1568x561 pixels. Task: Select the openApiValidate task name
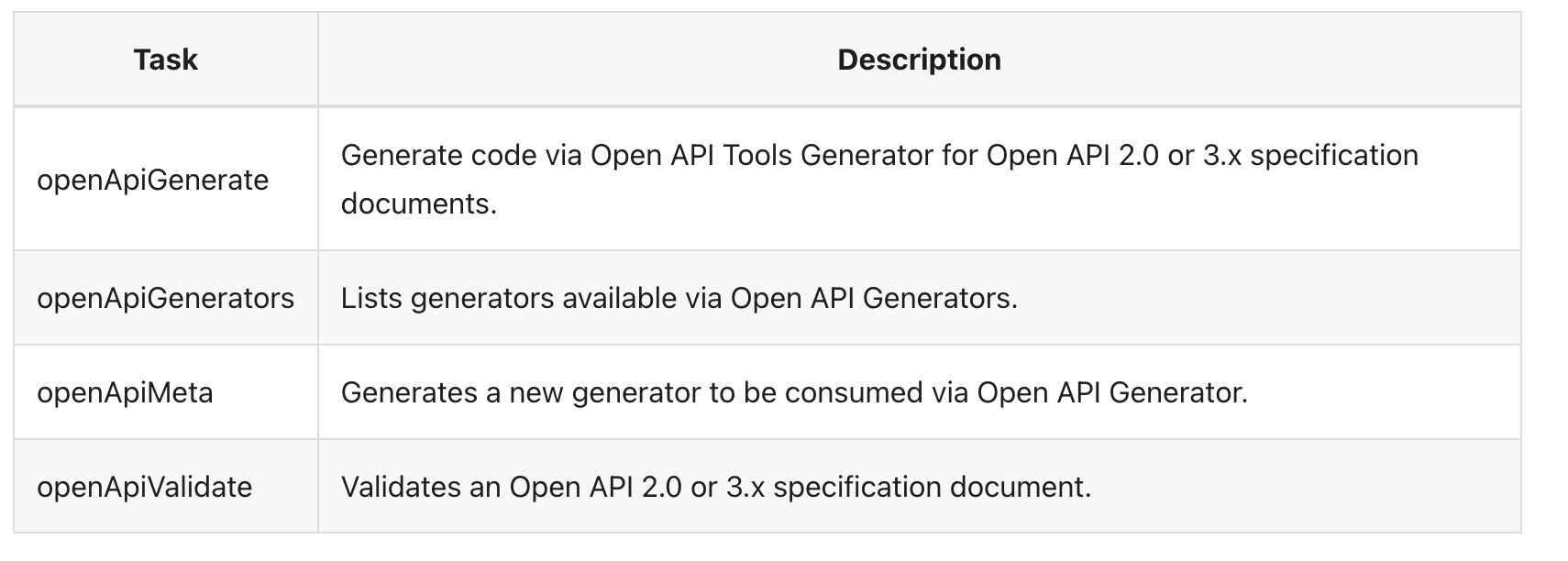[144, 487]
